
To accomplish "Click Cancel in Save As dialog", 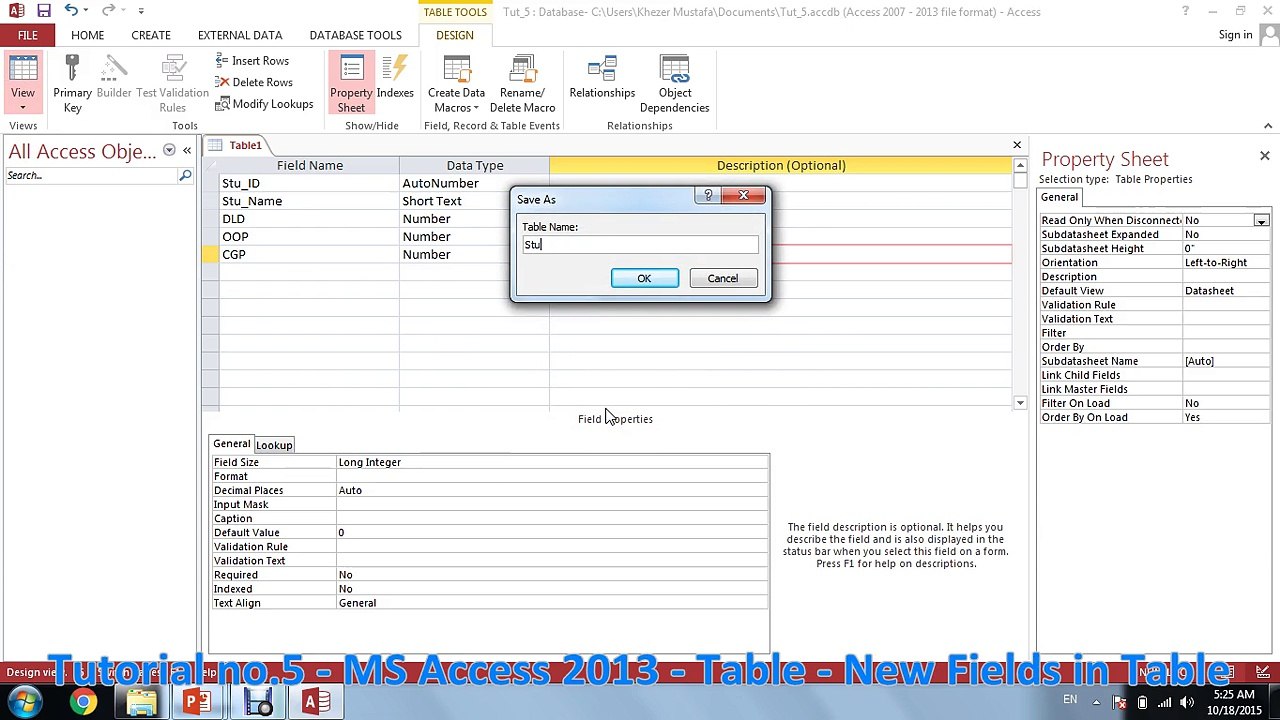I will pyautogui.click(x=722, y=278).
